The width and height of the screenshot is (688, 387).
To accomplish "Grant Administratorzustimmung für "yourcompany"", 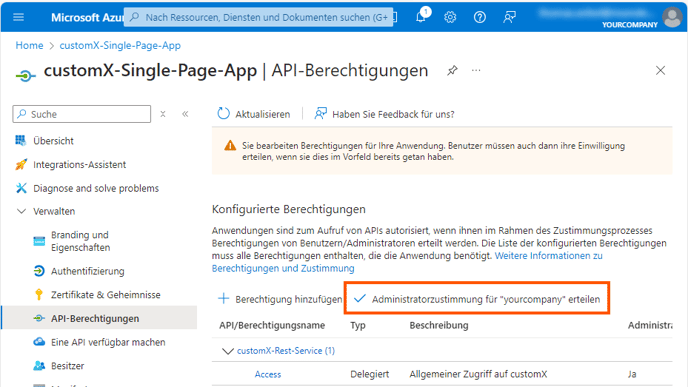I will pyautogui.click(x=477, y=299).
